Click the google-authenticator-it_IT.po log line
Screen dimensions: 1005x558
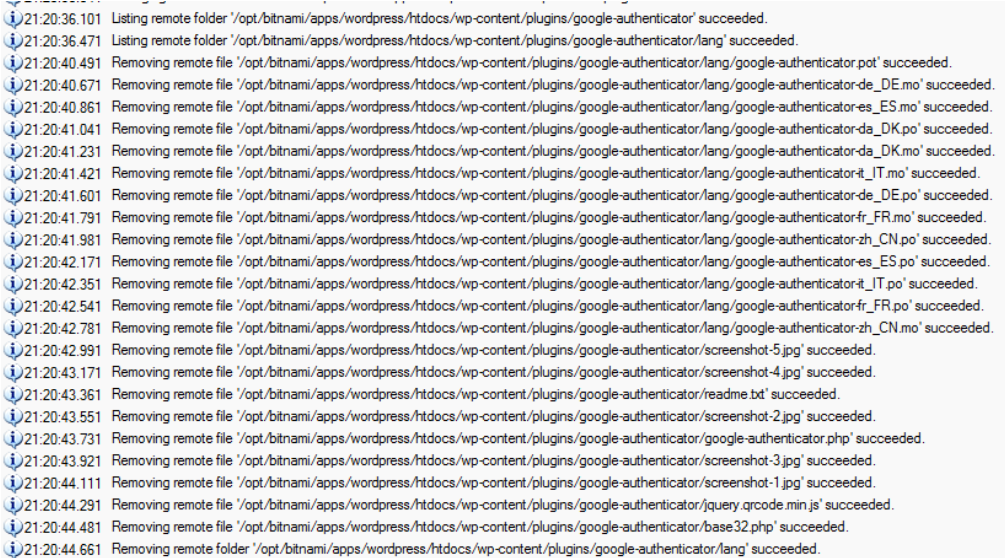(490, 284)
